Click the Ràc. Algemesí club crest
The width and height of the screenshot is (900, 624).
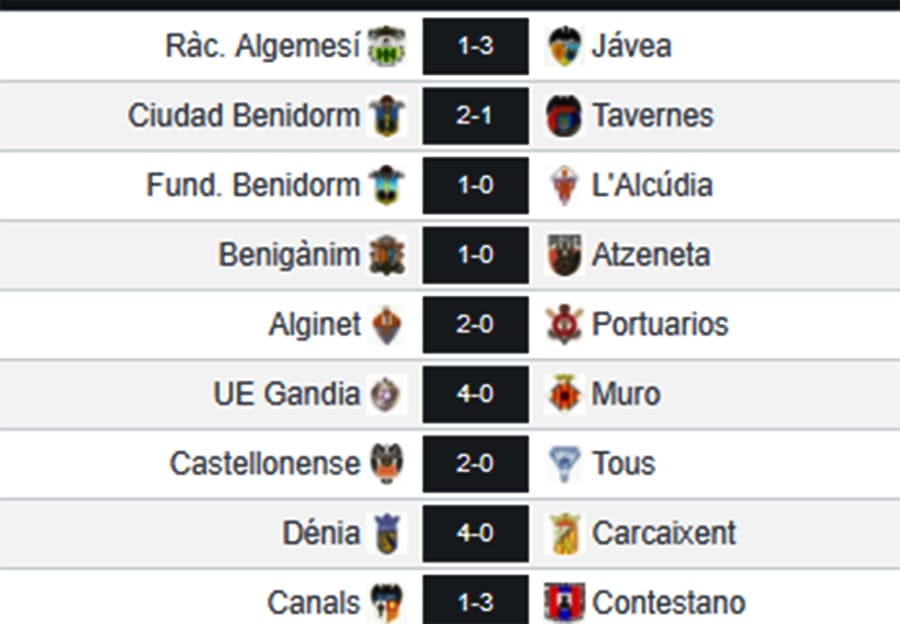(390, 45)
